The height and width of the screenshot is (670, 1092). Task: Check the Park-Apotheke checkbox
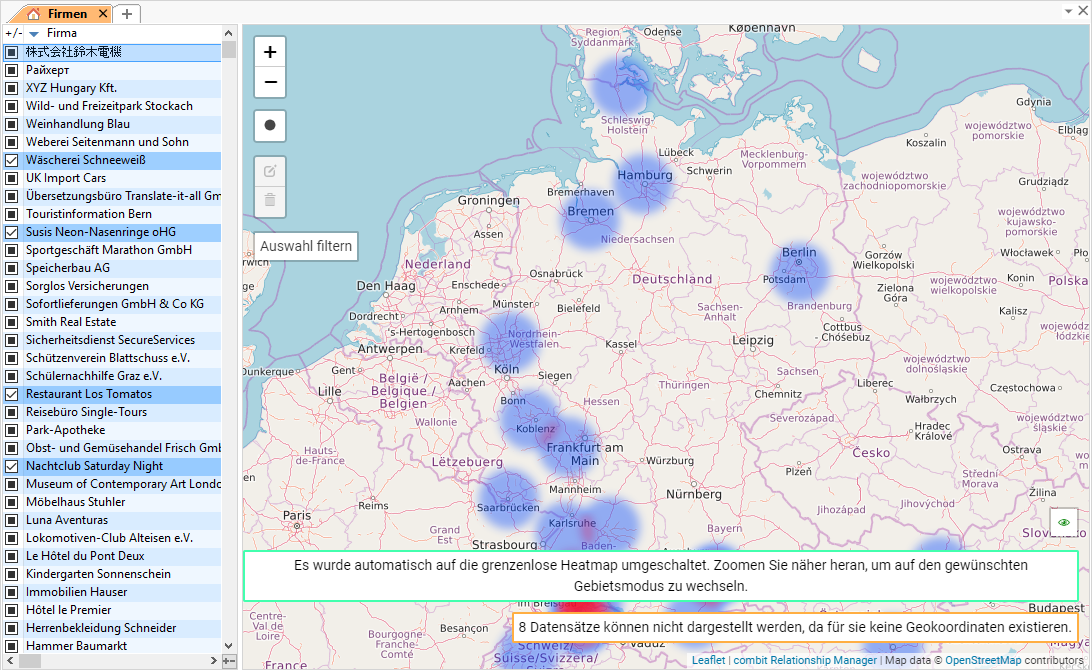click(11, 430)
